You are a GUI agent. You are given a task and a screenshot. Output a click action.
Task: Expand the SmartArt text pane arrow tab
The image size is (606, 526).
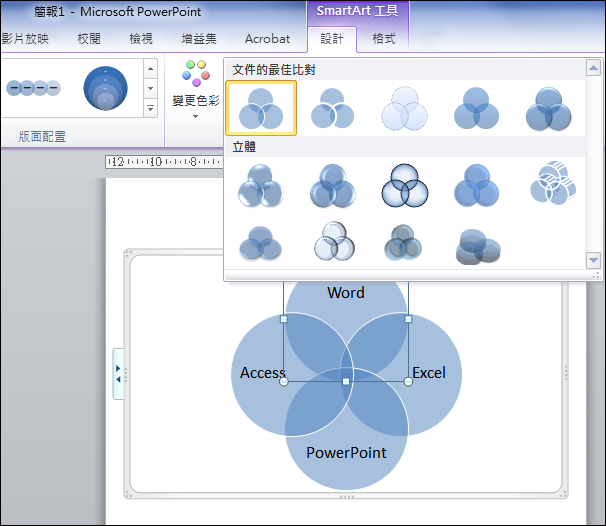pyautogui.click(x=118, y=374)
